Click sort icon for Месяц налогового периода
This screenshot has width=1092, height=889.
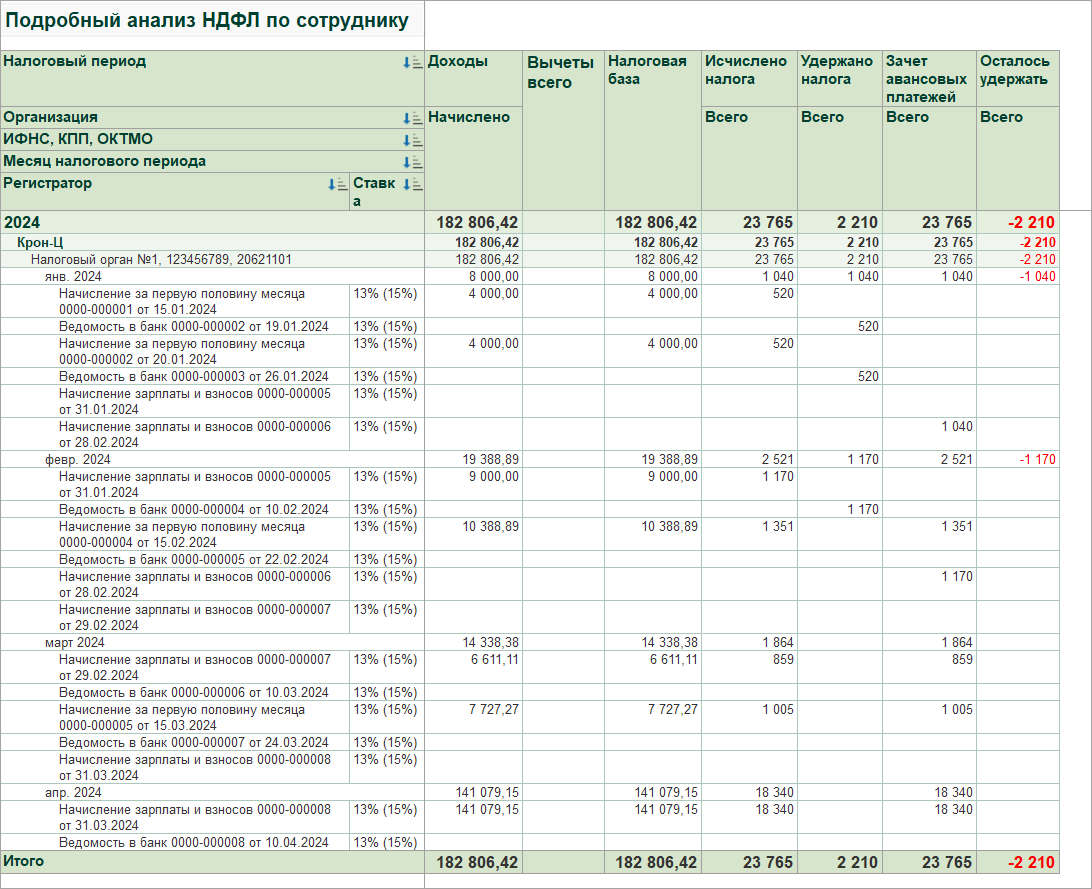point(412,162)
